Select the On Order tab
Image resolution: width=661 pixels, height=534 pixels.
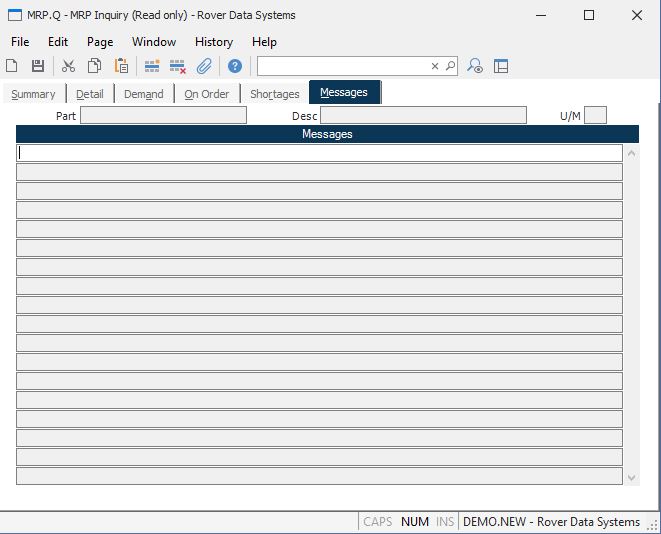coord(206,94)
